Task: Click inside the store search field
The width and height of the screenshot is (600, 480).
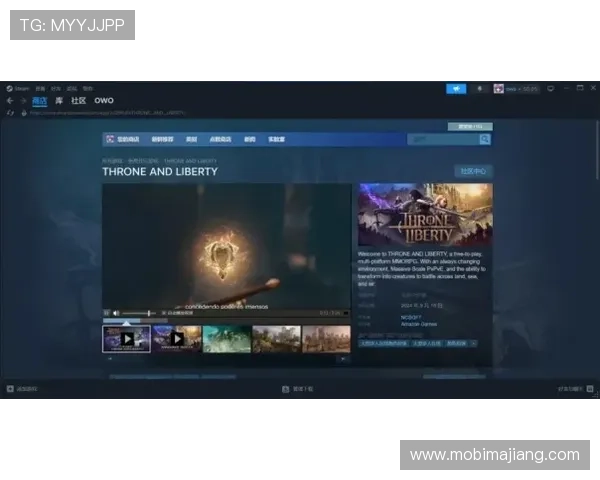Action: click(x=443, y=139)
